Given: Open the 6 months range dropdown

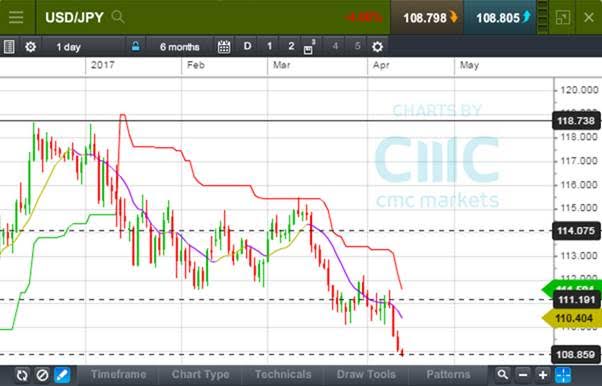Looking at the screenshot, I should tap(180, 47).
